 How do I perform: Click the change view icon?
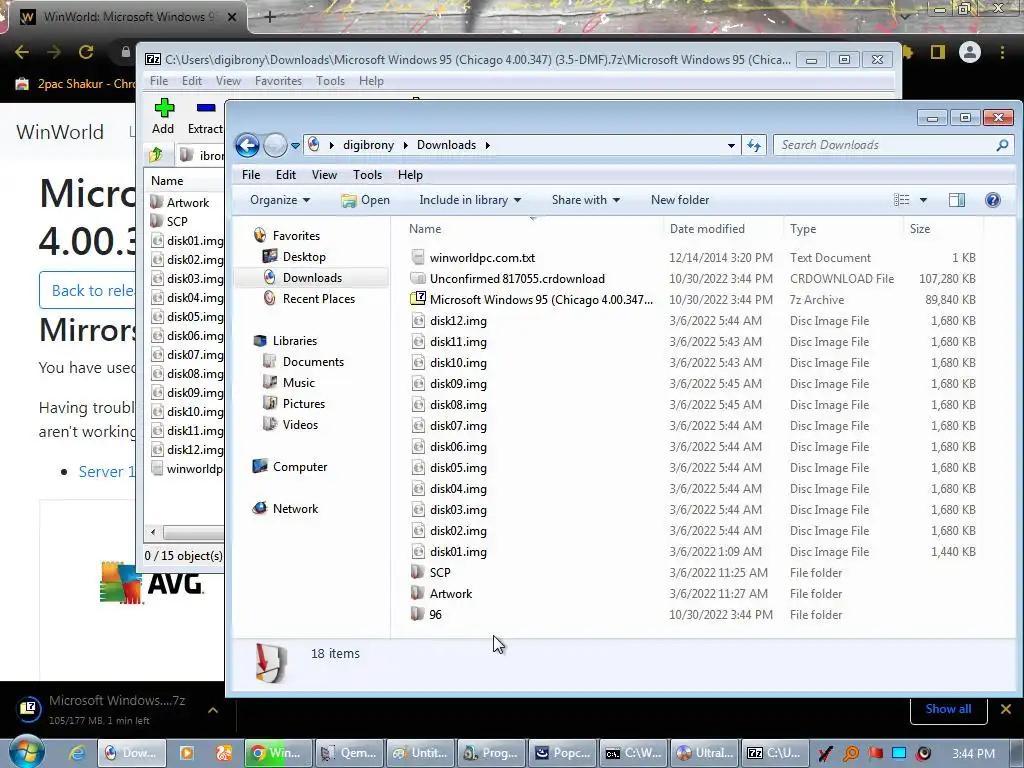click(x=901, y=200)
